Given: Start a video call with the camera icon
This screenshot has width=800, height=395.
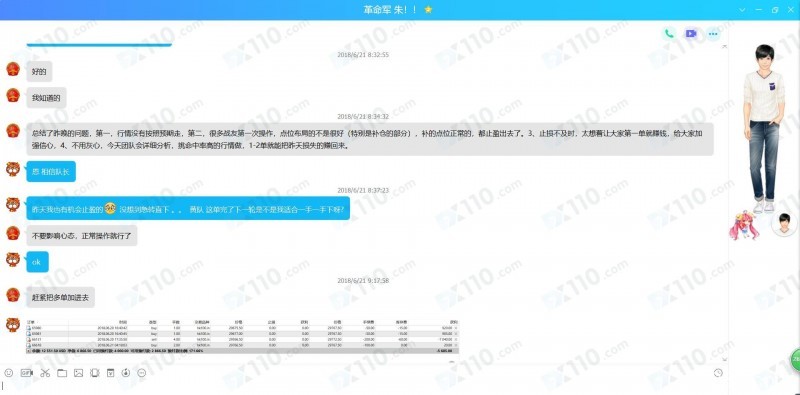Looking at the screenshot, I should (x=691, y=34).
